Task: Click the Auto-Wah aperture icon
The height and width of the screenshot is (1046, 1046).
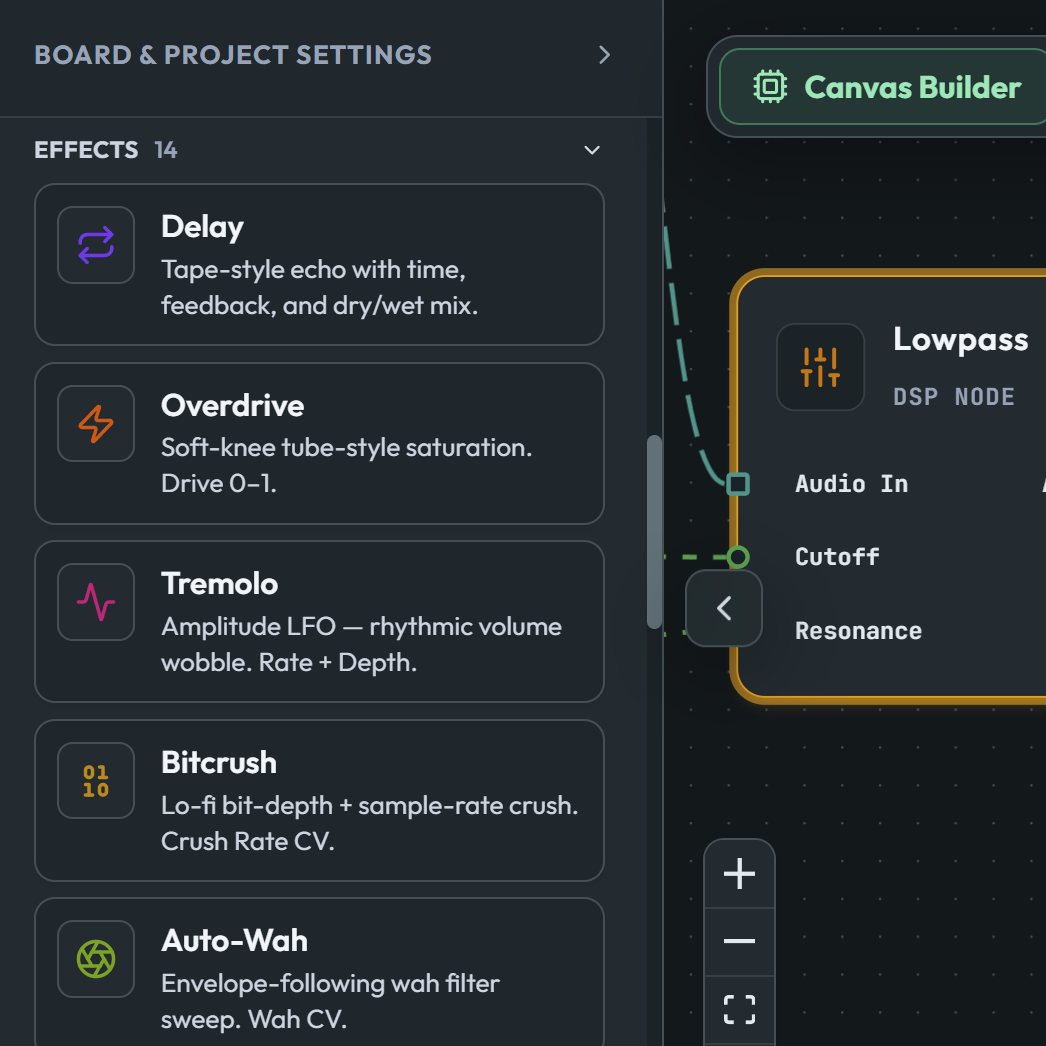Action: click(96, 959)
